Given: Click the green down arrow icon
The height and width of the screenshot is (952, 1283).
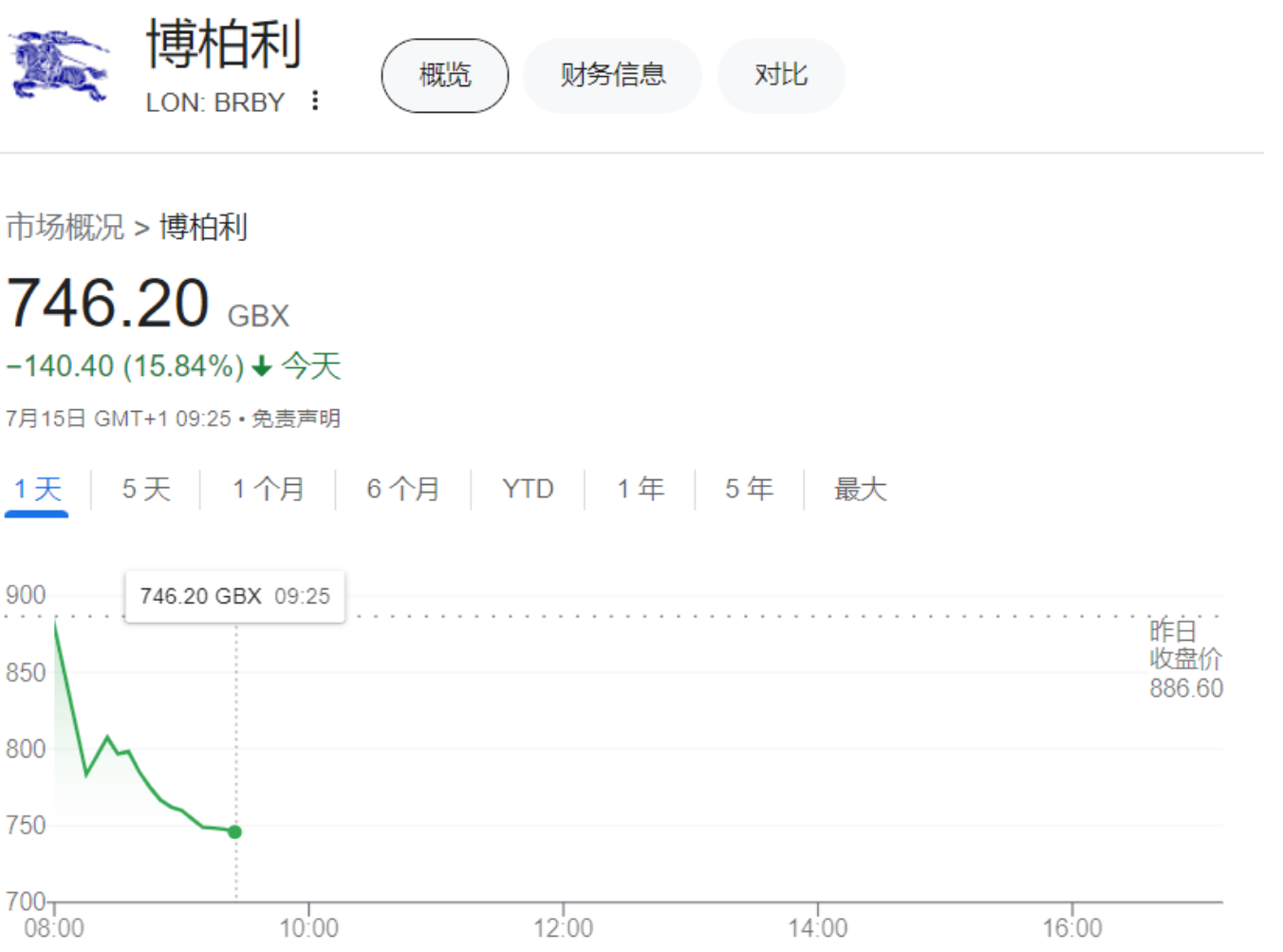Looking at the screenshot, I should click(x=262, y=366).
